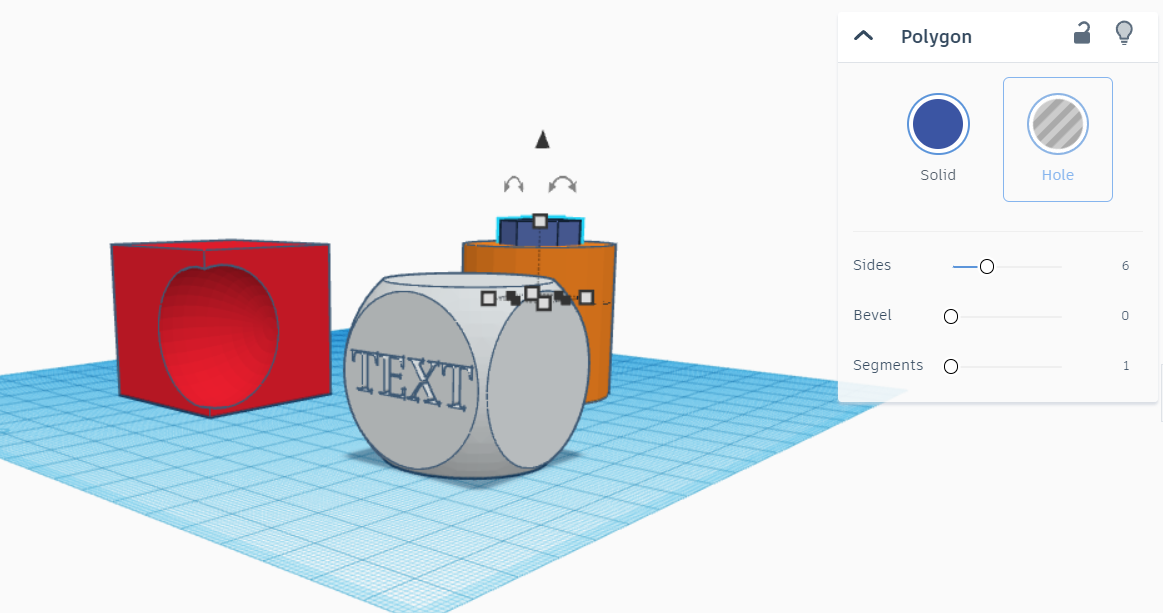Click the Bevel slider handle
Viewport: 1163px width, 613px height.
click(x=951, y=317)
